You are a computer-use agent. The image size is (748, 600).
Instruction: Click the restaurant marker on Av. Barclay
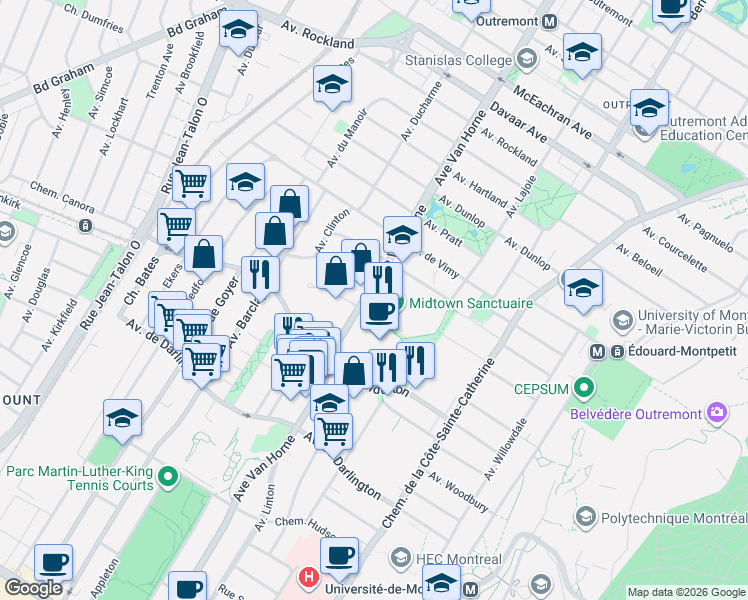(260, 278)
